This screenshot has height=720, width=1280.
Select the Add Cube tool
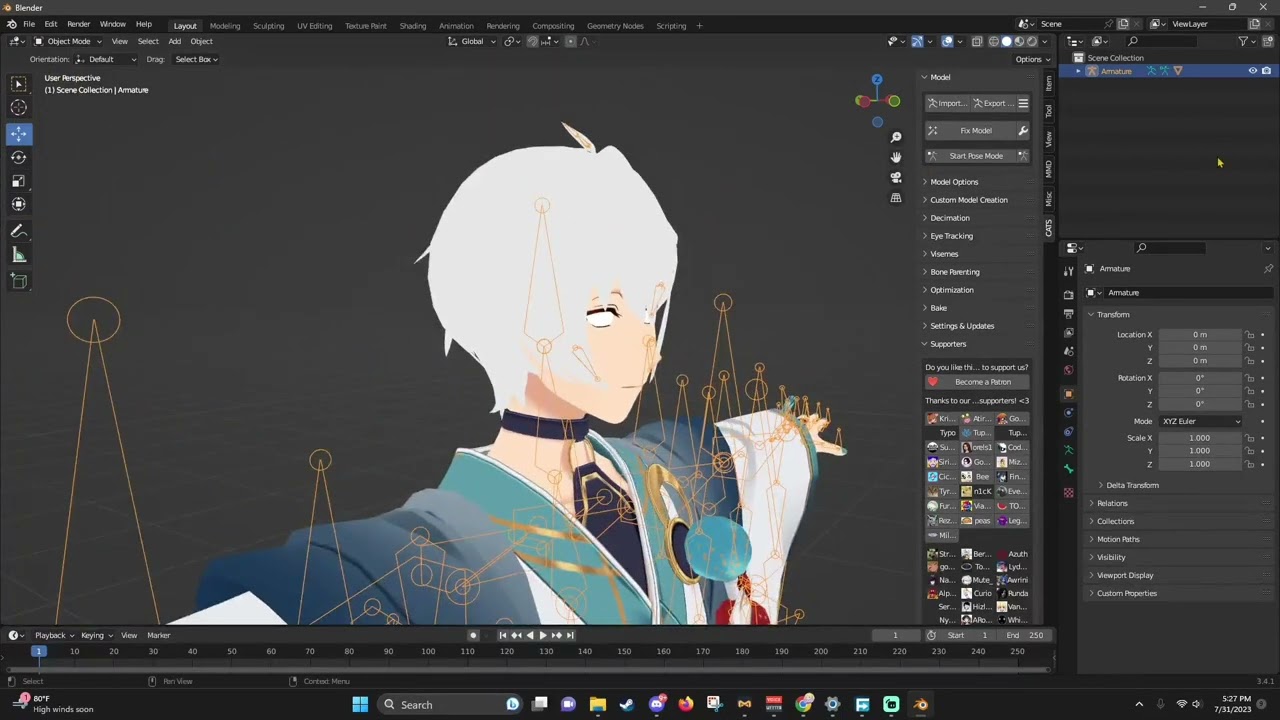click(19, 281)
